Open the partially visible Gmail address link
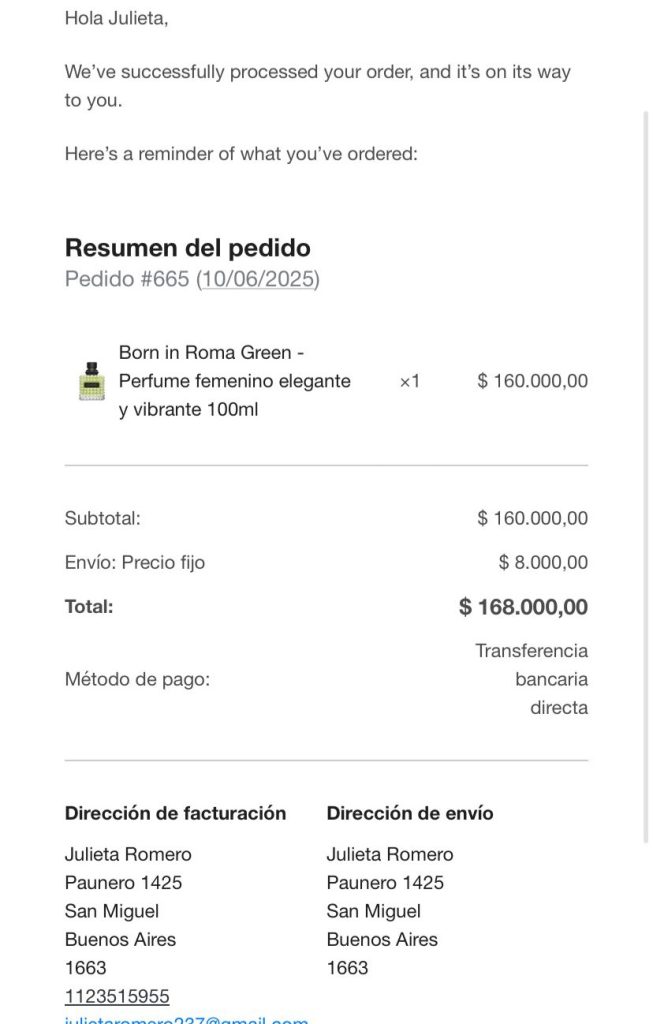 (186, 1019)
